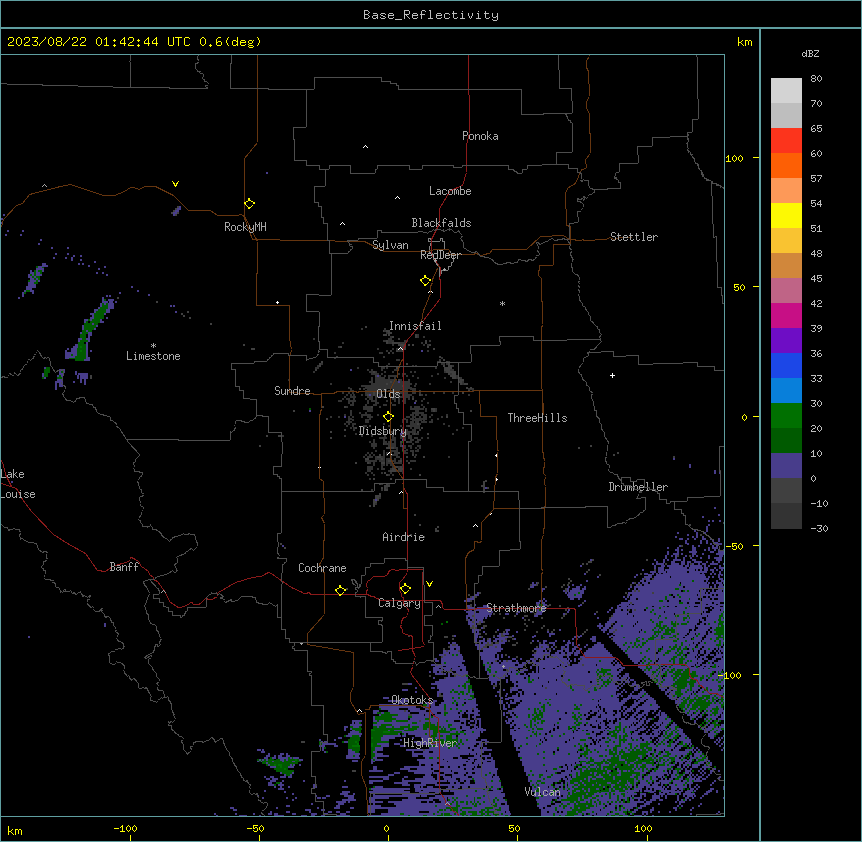862x842 pixels.
Task: Pick the light blue swatch in dBZ legend
Action: tap(786, 391)
